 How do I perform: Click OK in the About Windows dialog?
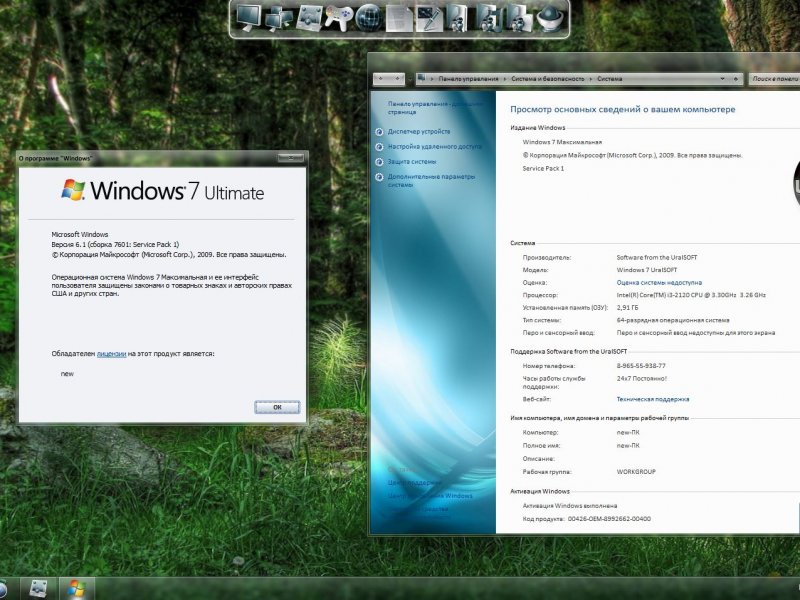tap(277, 407)
